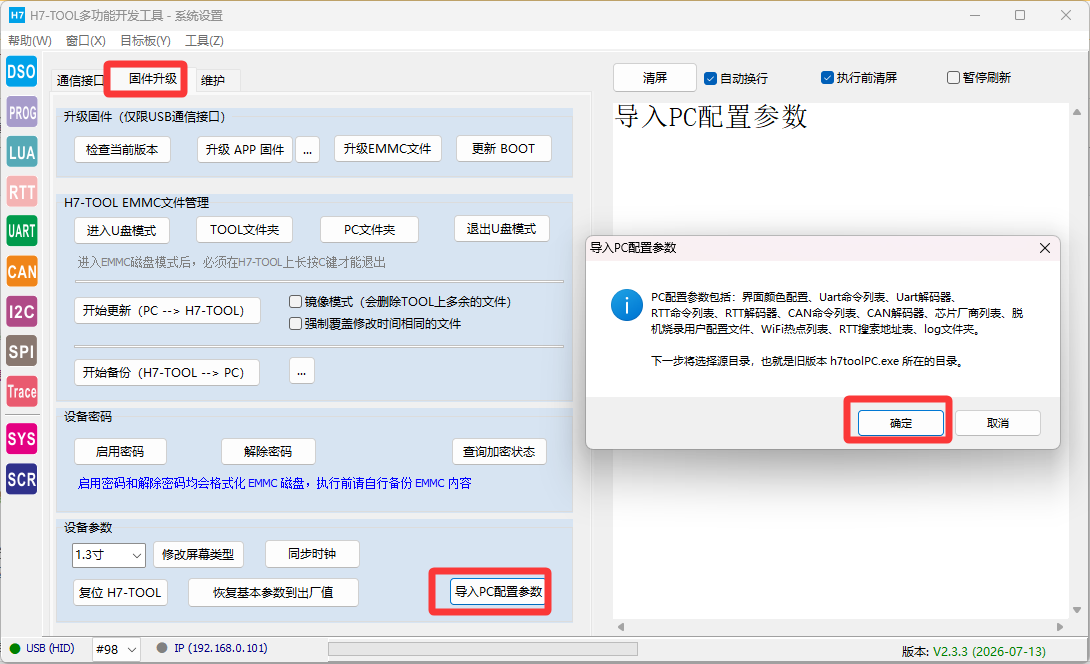The image size is (1090, 664).
Task: Enable the 暂停刷新 checkbox
Action: (x=953, y=78)
